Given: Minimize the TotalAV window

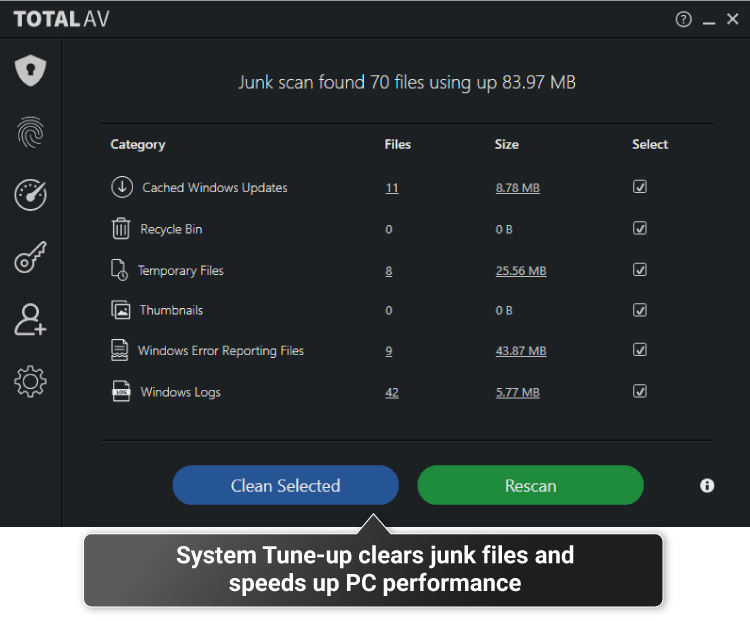Looking at the screenshot, I should tap(709, 22).
